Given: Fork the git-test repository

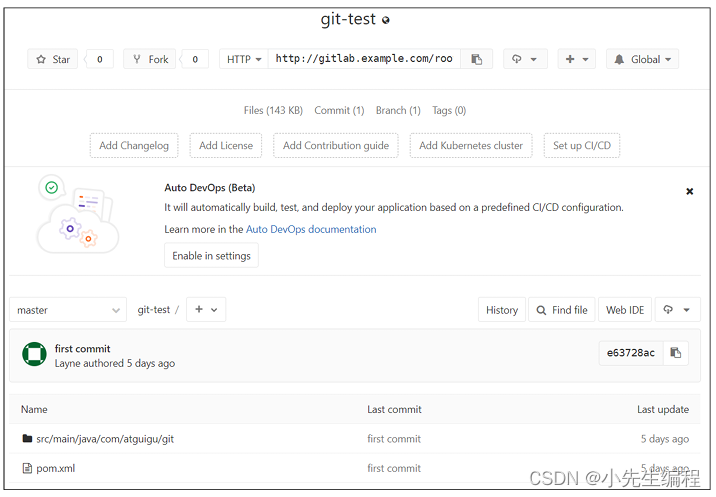Looking at the screenshot, I should click(150, 59).
